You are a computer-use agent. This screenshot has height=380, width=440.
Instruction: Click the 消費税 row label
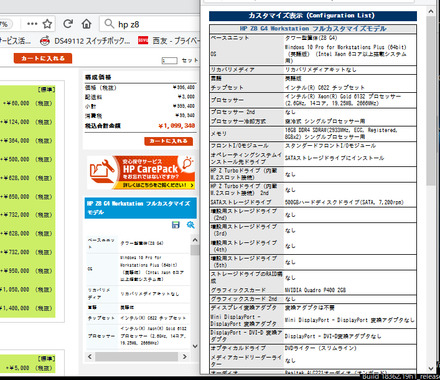click(93, 116)
